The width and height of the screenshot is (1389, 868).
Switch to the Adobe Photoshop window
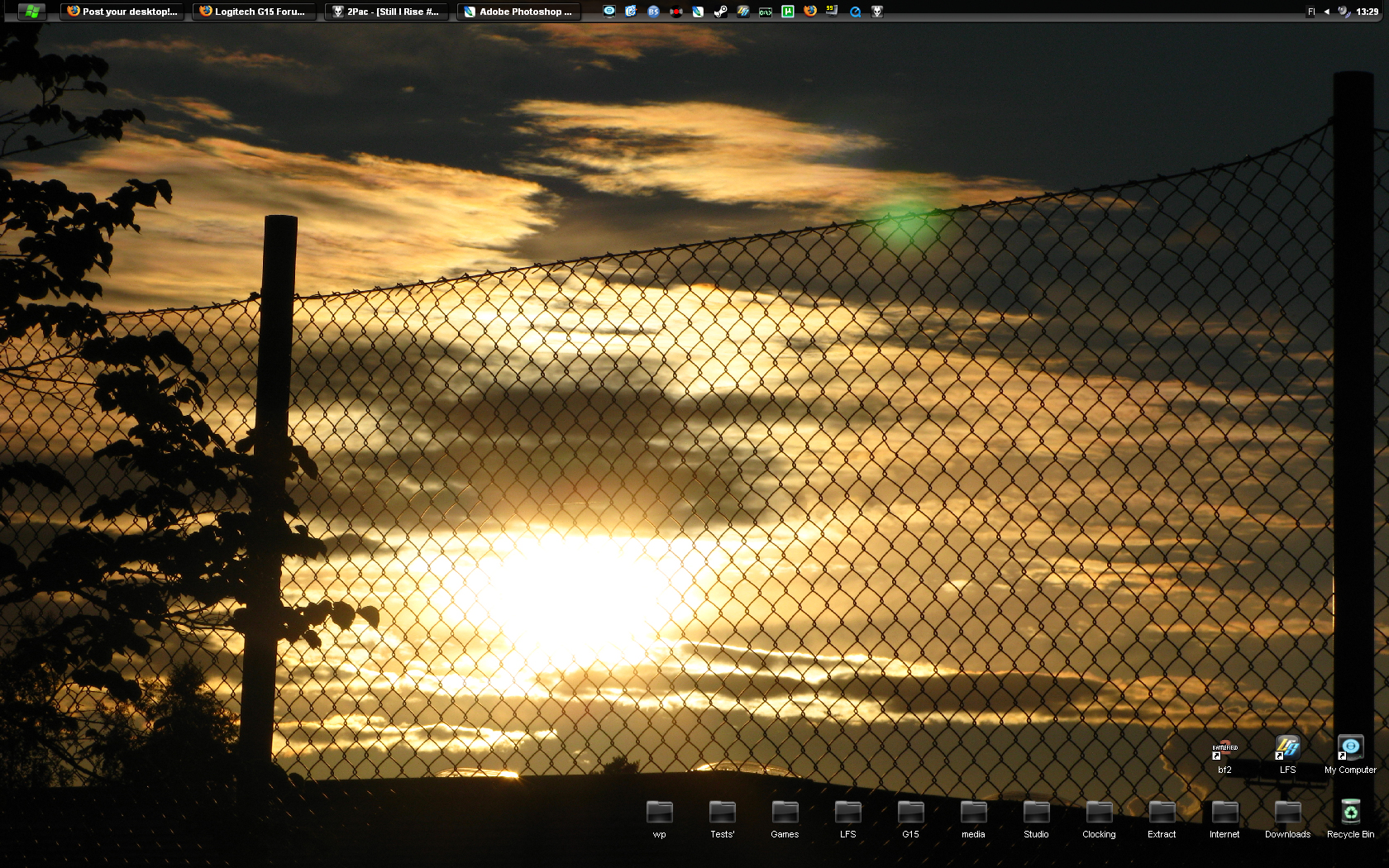(x=519, y=12)
